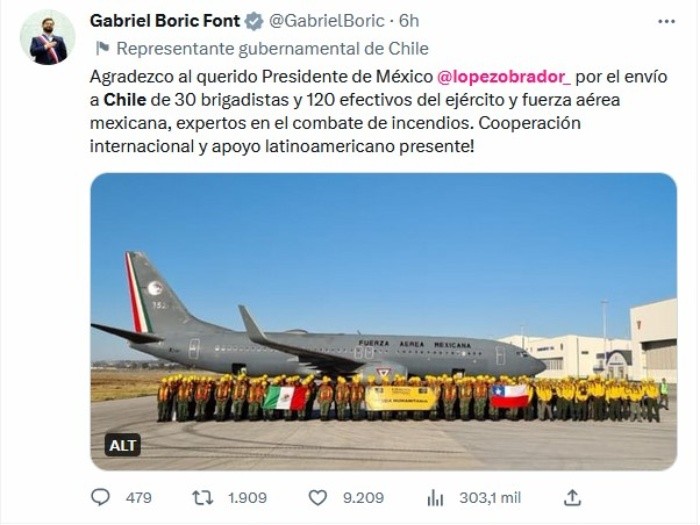
Task: Show image description via ALT badge
Action: 122,444
